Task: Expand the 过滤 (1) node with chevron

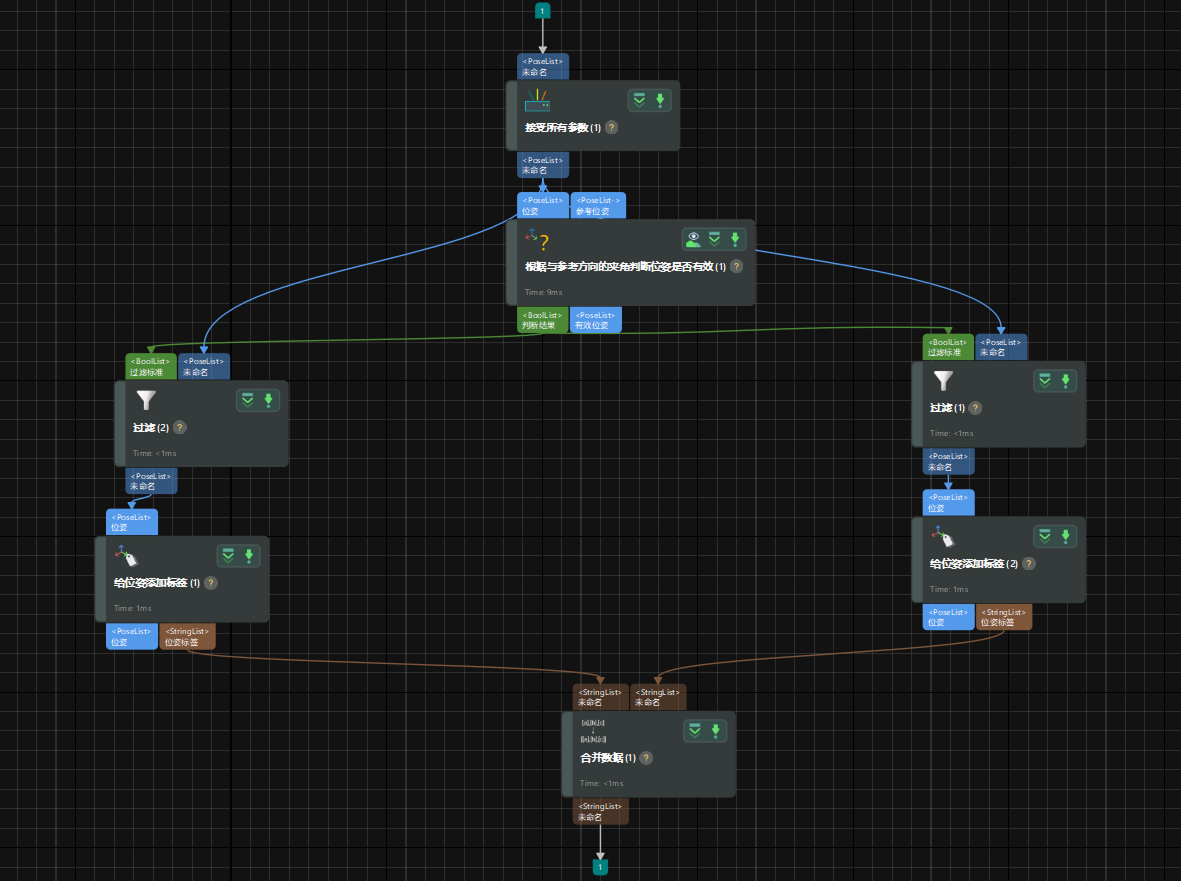Action: click(1045, 381)
